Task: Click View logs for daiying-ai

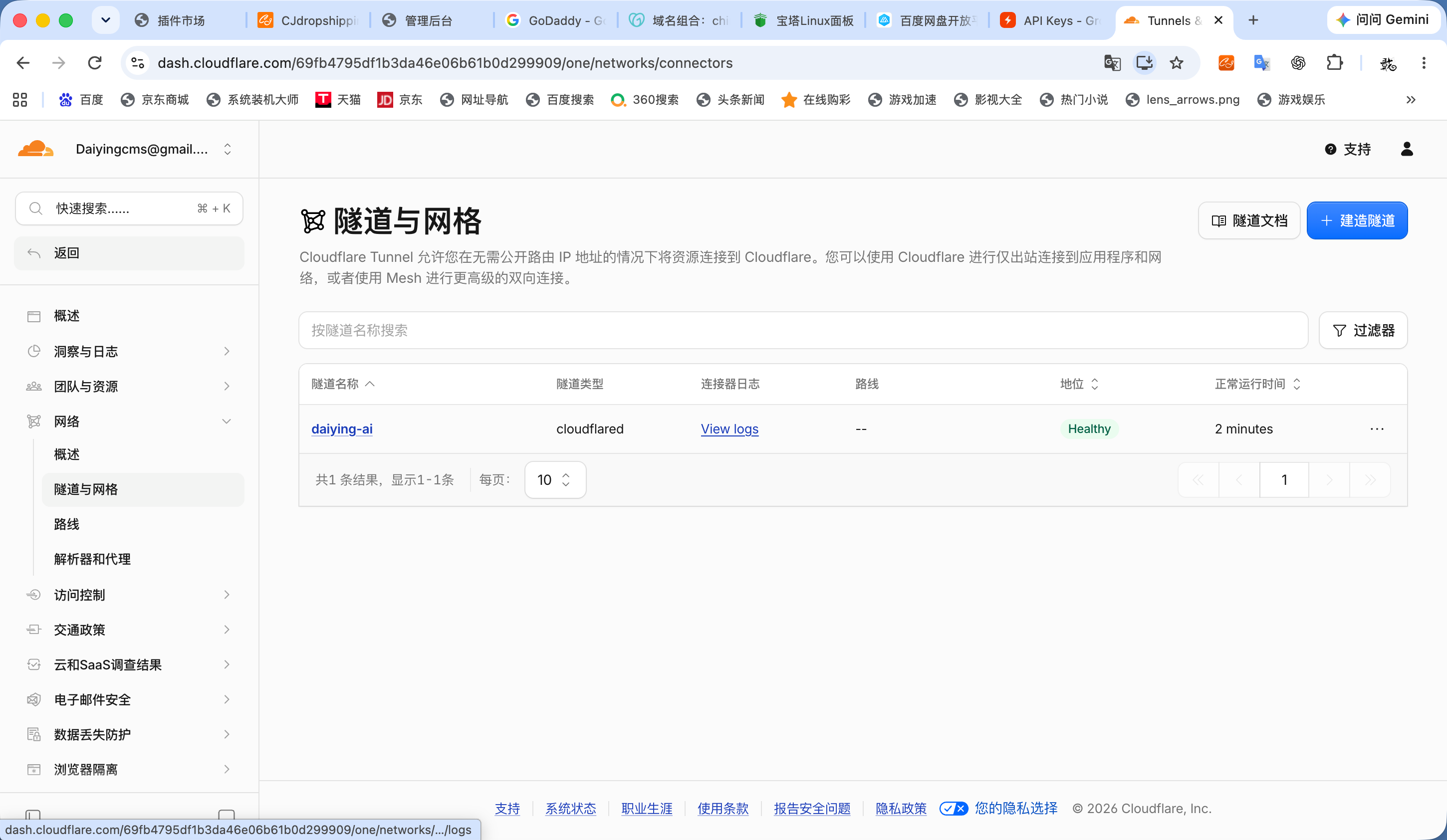Action: 729,429
